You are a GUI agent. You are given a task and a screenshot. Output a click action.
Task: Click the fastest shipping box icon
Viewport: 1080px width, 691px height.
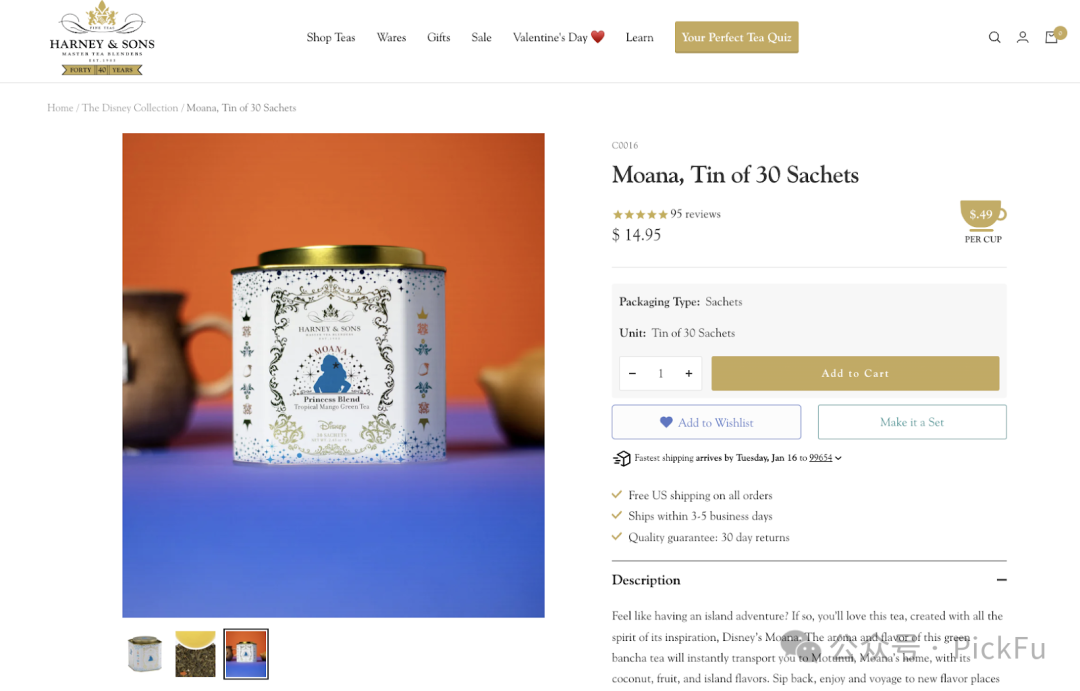pyautogui.click(x=622, y=459)
